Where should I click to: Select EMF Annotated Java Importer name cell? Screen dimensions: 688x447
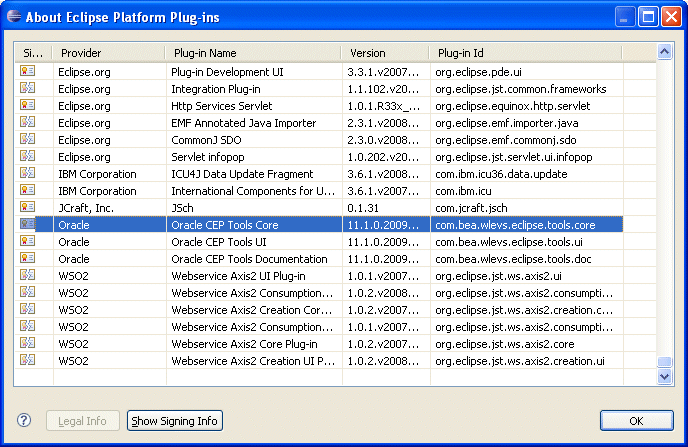coord(254,123)
